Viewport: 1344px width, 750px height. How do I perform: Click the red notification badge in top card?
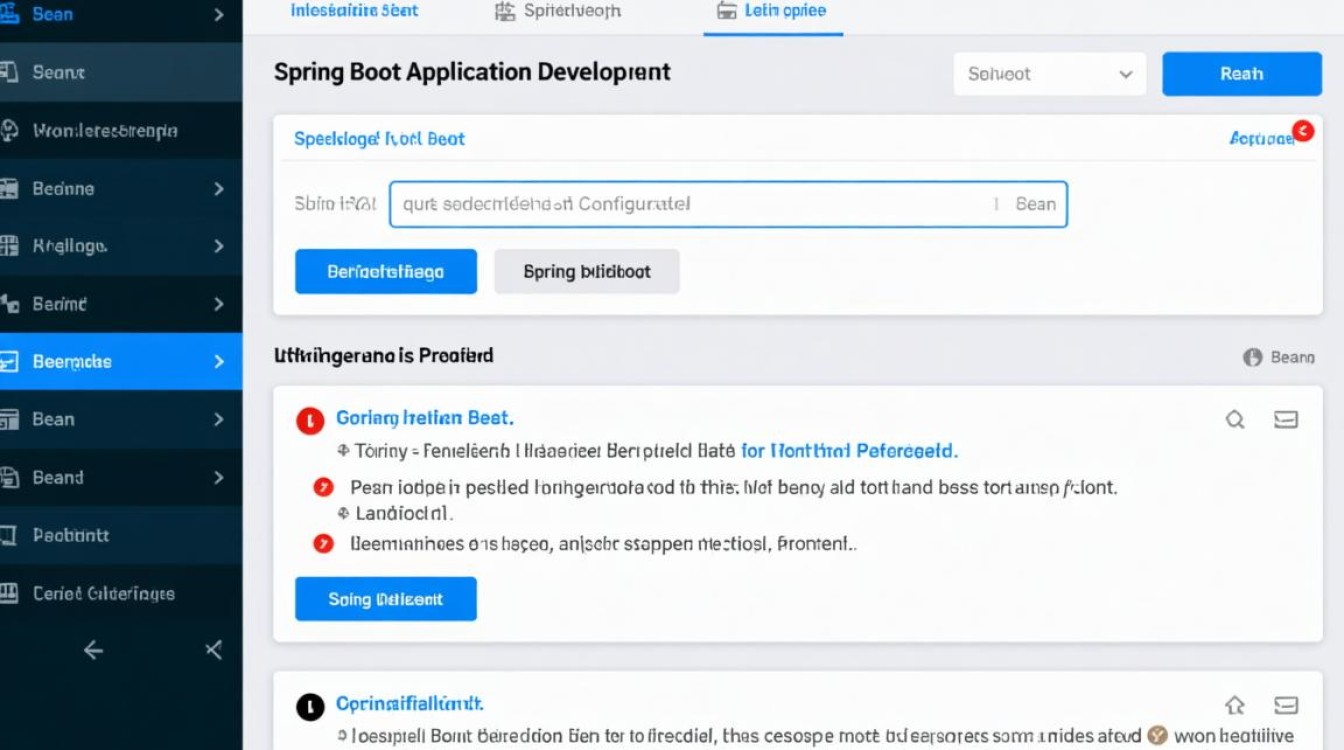(x=1302, y=130)
